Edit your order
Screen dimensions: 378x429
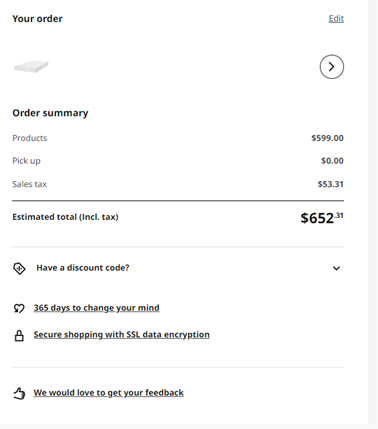coord(336,19)
